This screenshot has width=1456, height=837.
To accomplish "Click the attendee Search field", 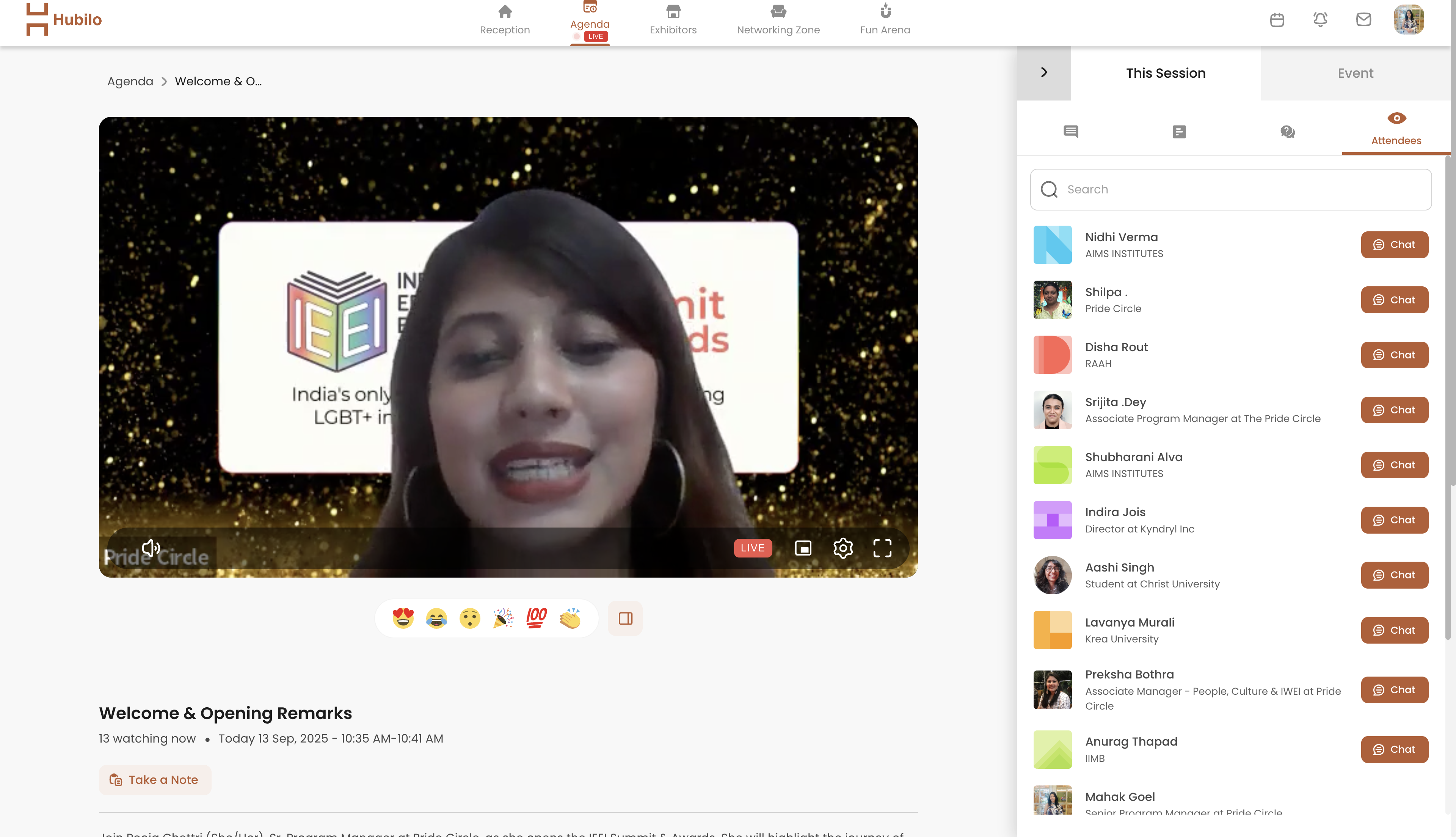I will [x=1231, y=189].
